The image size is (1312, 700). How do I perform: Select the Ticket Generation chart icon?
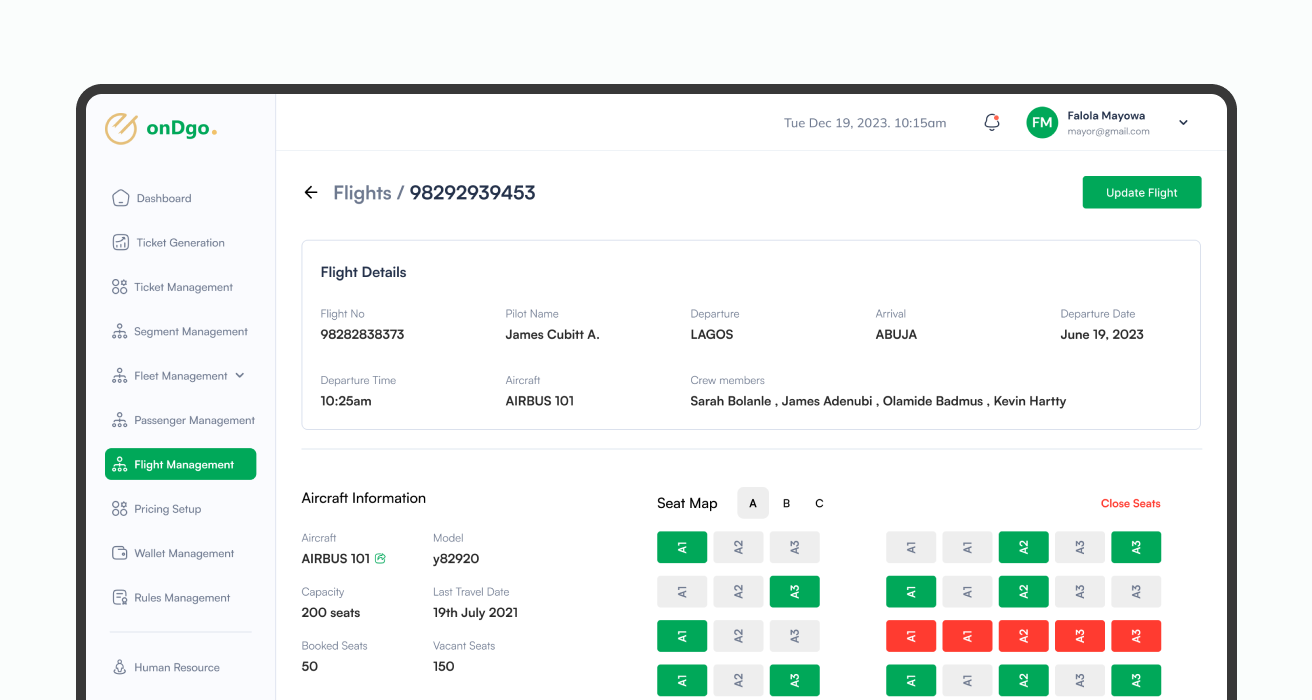(x=120, y=242)
